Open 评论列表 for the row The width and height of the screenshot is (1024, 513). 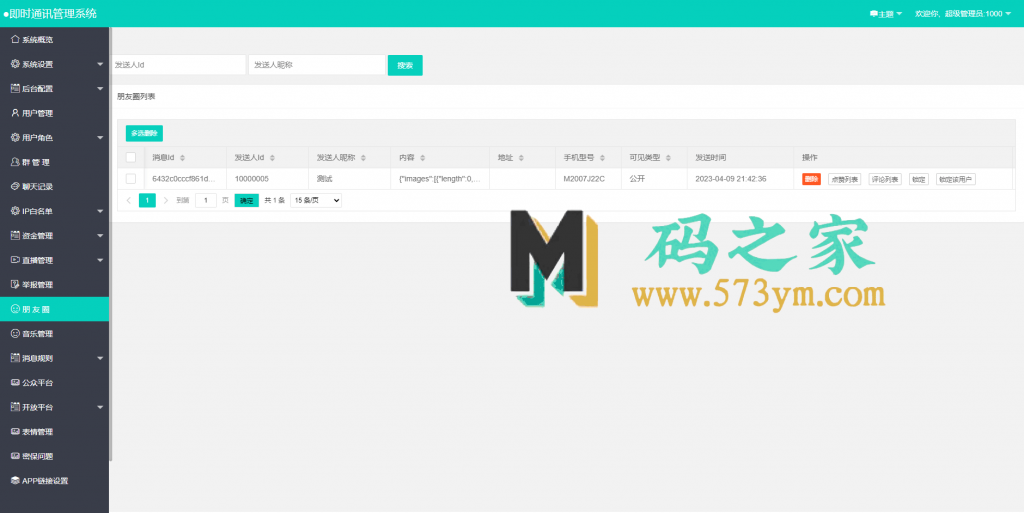click(885, 179)
